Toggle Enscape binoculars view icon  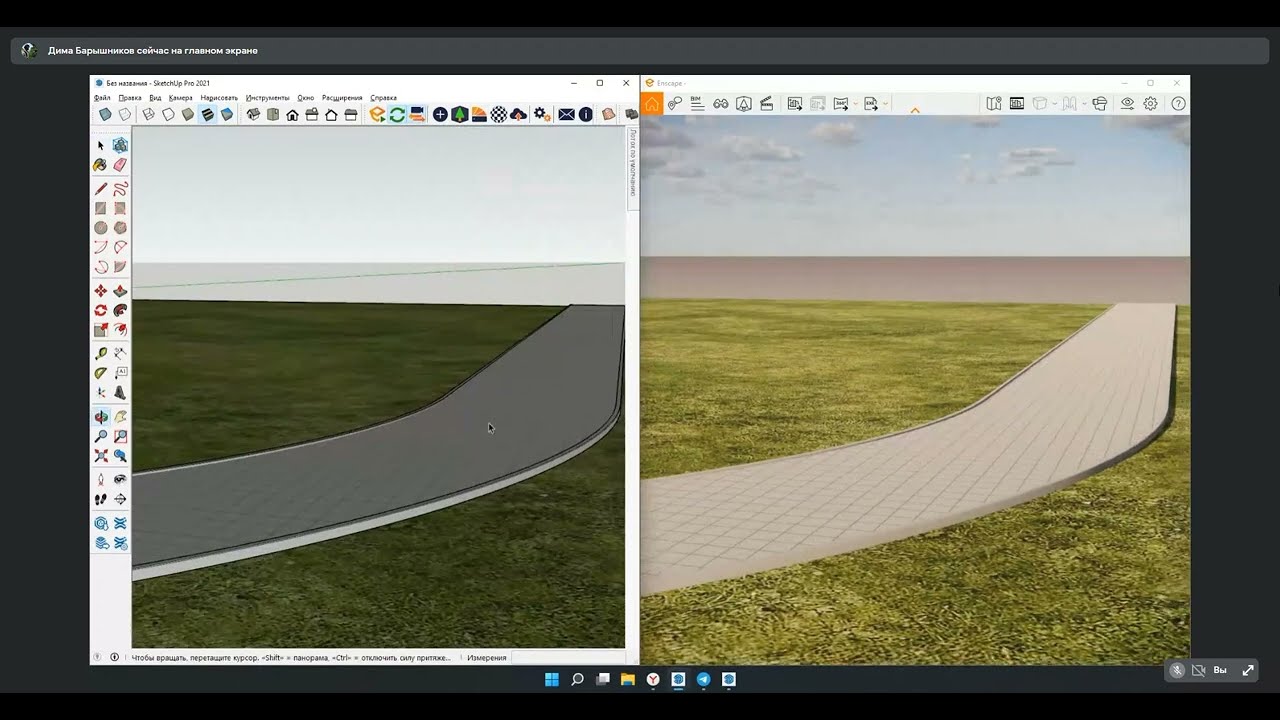(720, 103)
